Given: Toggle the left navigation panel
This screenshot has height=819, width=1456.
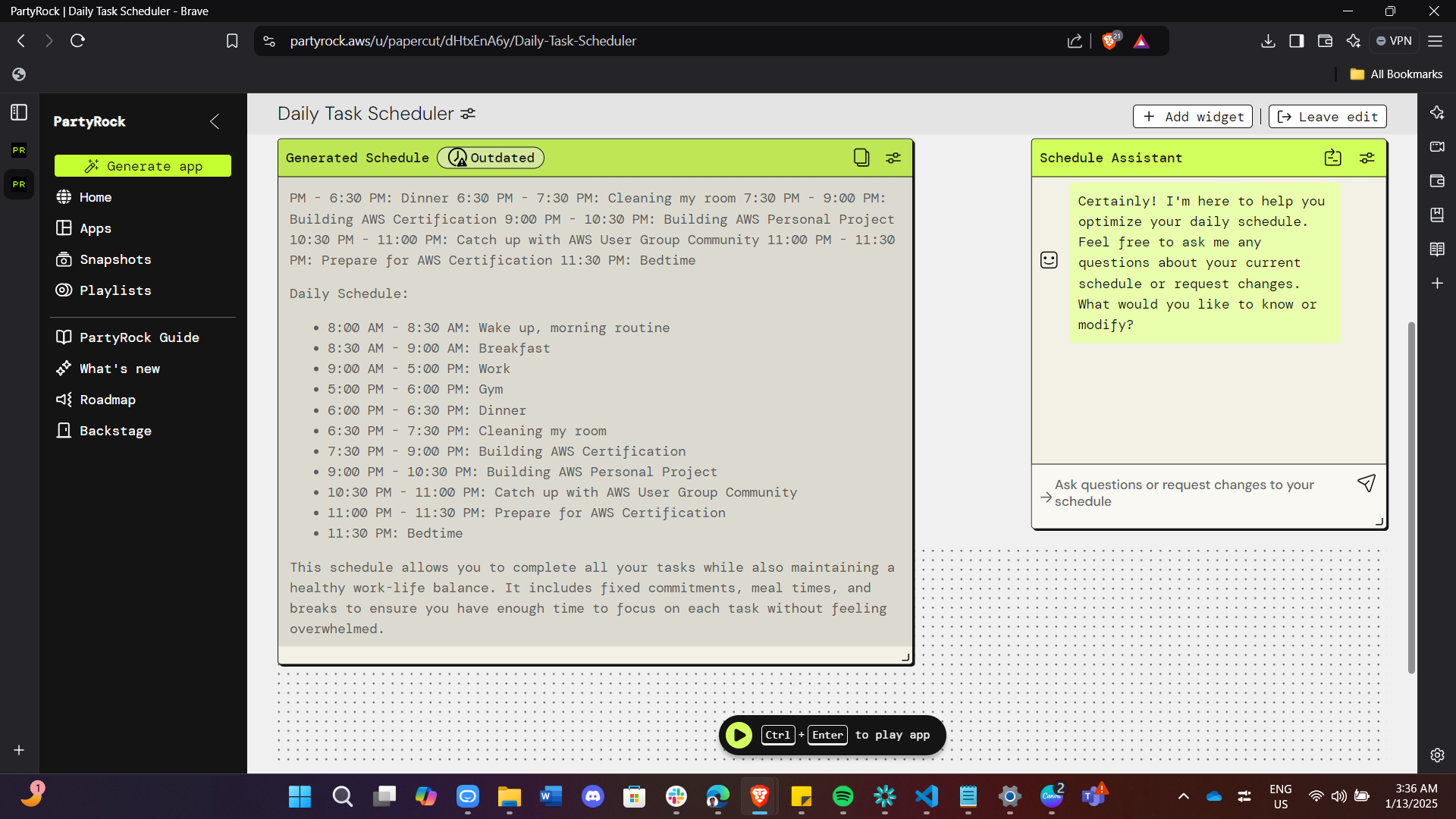Looking at the screenshot, I should tap(18, 111).
